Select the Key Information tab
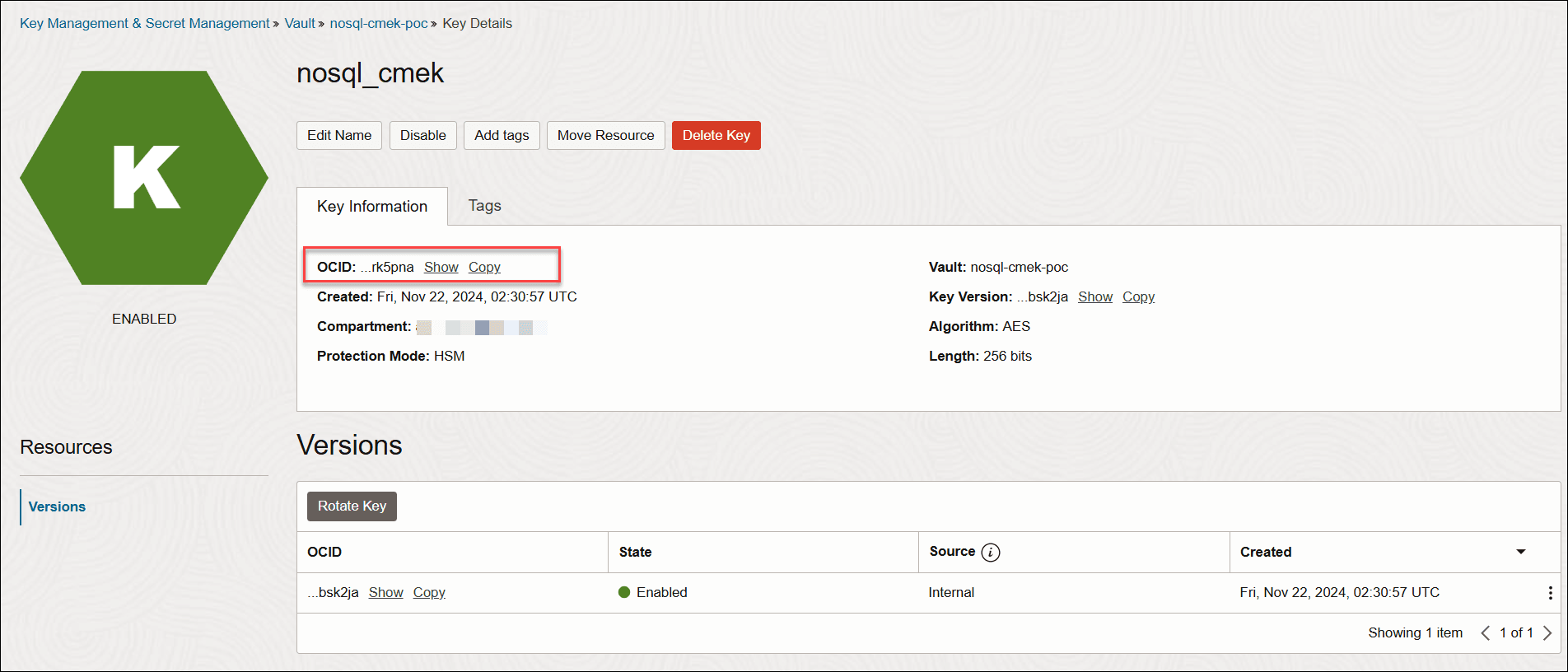Screen dimensions: 1568x672 pyautogui.click(x=372, y=207)
